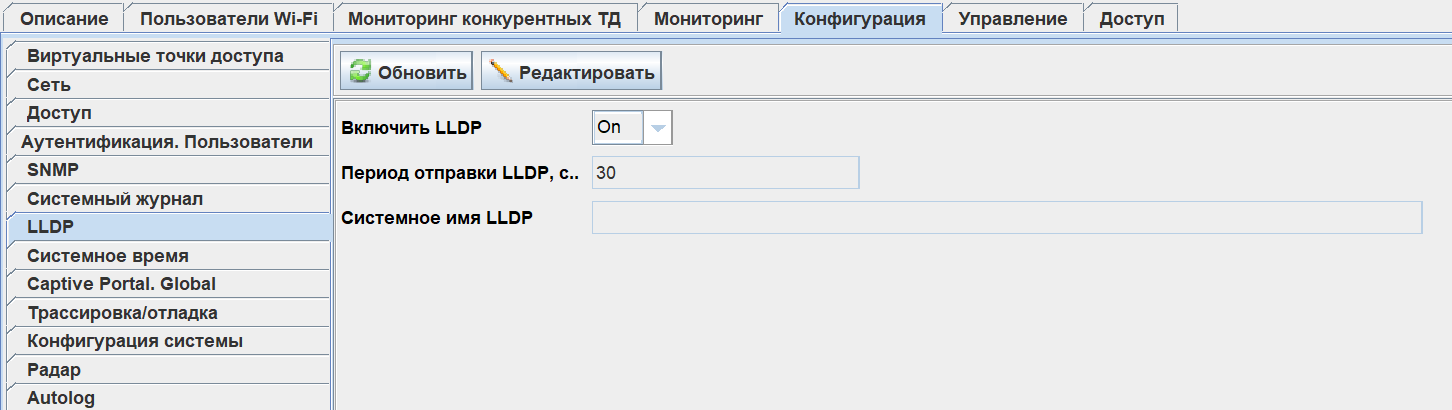
Task: Open Виртуальные точки доступа section
Action: click(x=155, y=57)
